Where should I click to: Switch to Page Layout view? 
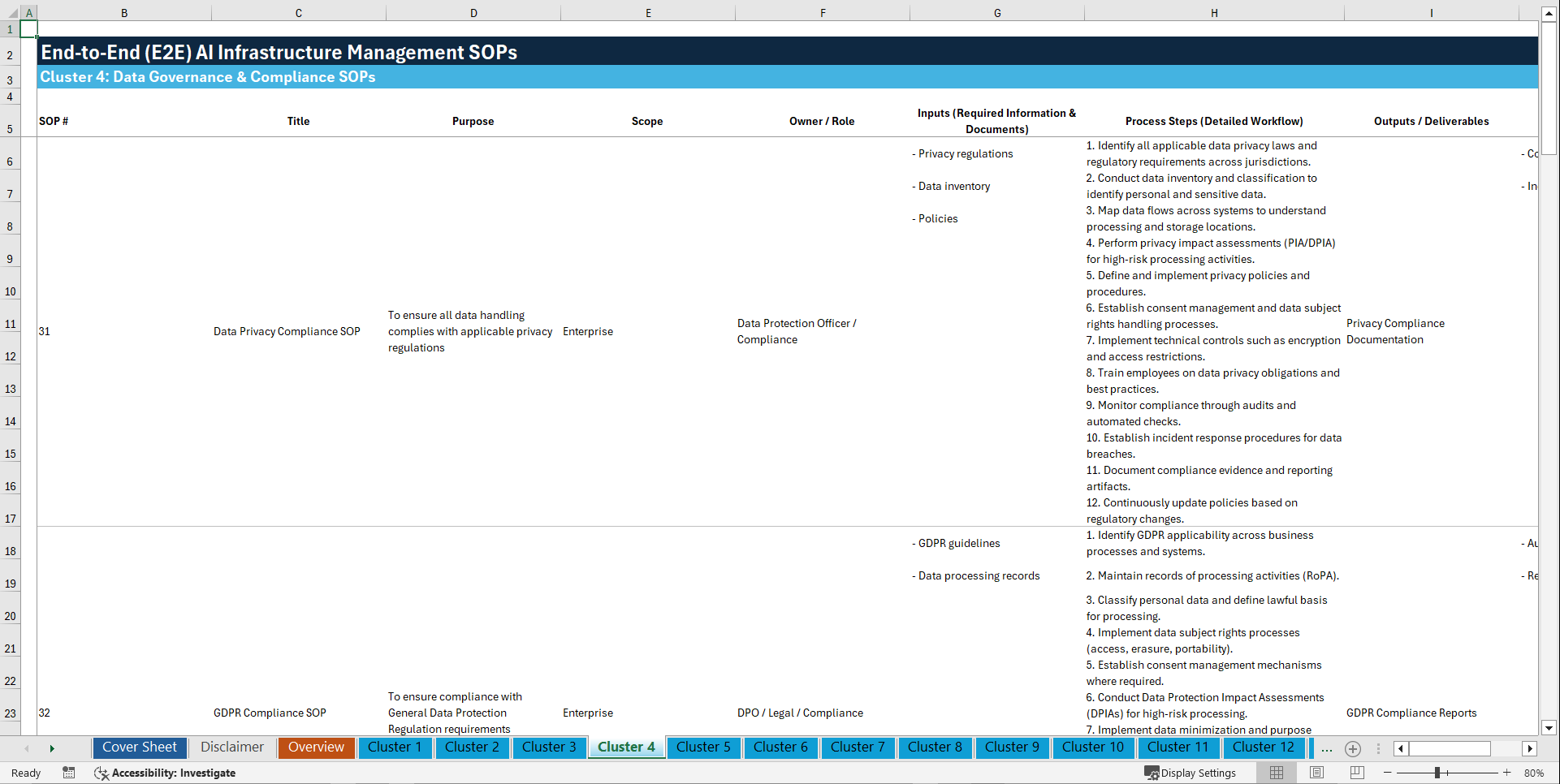point(1317,773)
